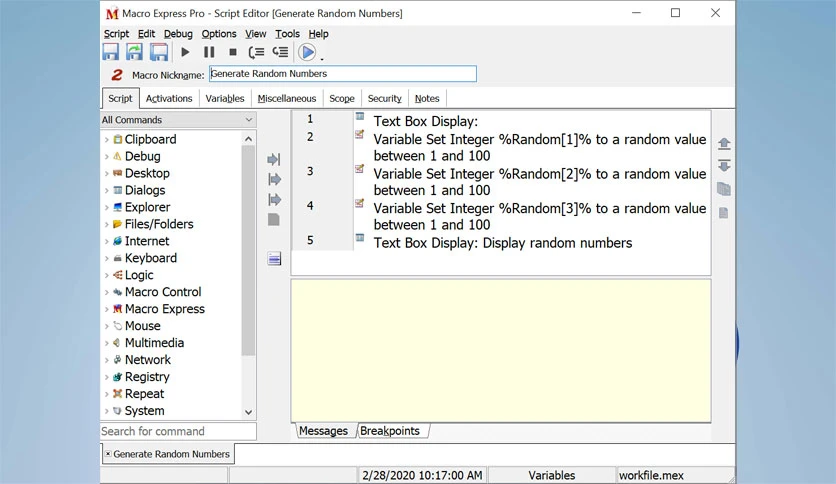
Task: Click the gray page icon in middle strip
Action: click(x=274, y=220)
